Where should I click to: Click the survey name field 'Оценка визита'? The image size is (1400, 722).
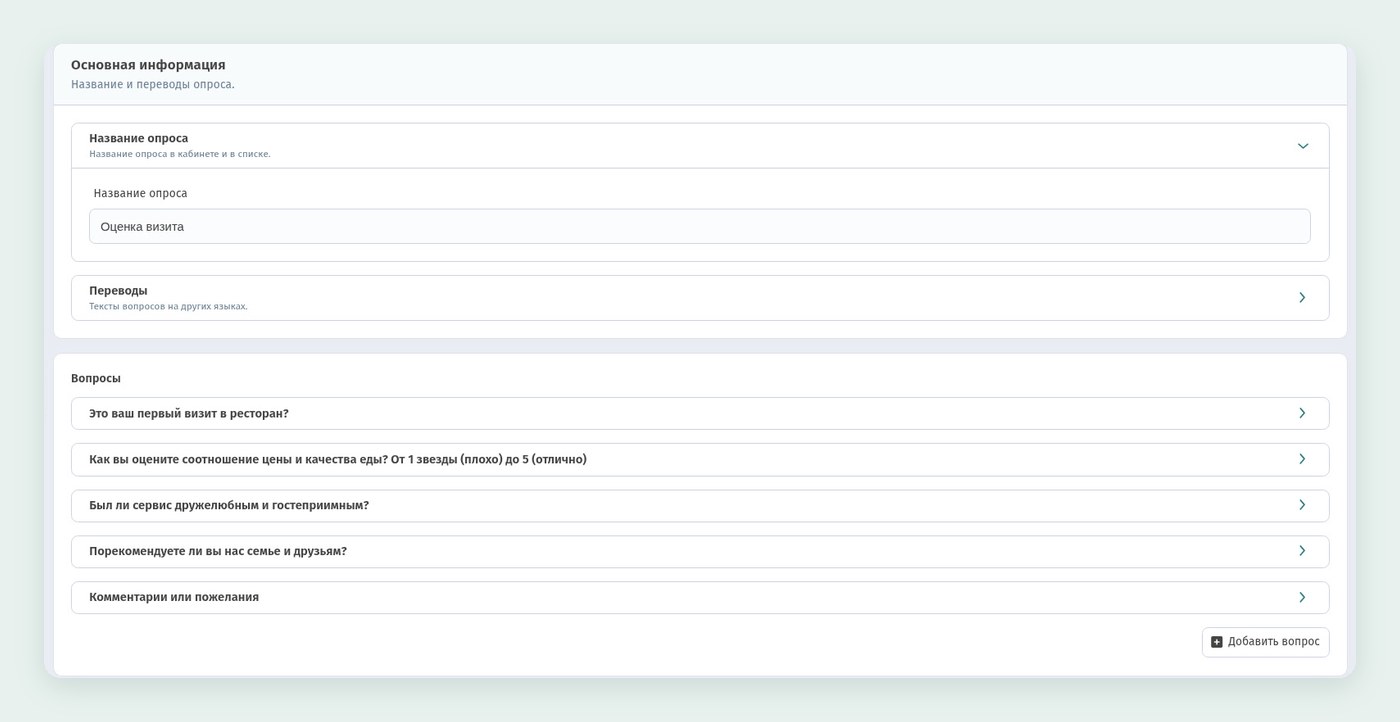700,226
